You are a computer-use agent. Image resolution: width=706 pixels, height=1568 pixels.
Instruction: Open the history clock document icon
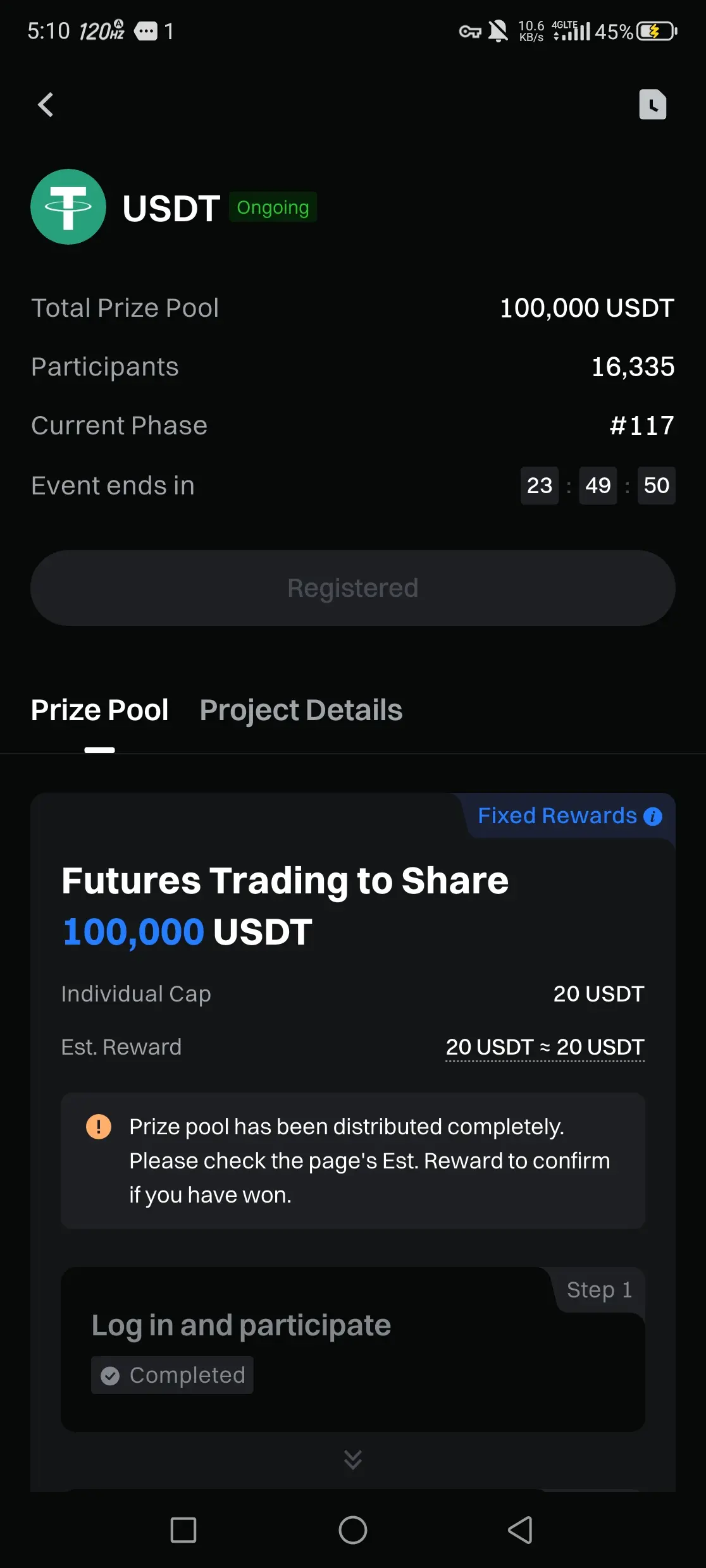[652, 104]
